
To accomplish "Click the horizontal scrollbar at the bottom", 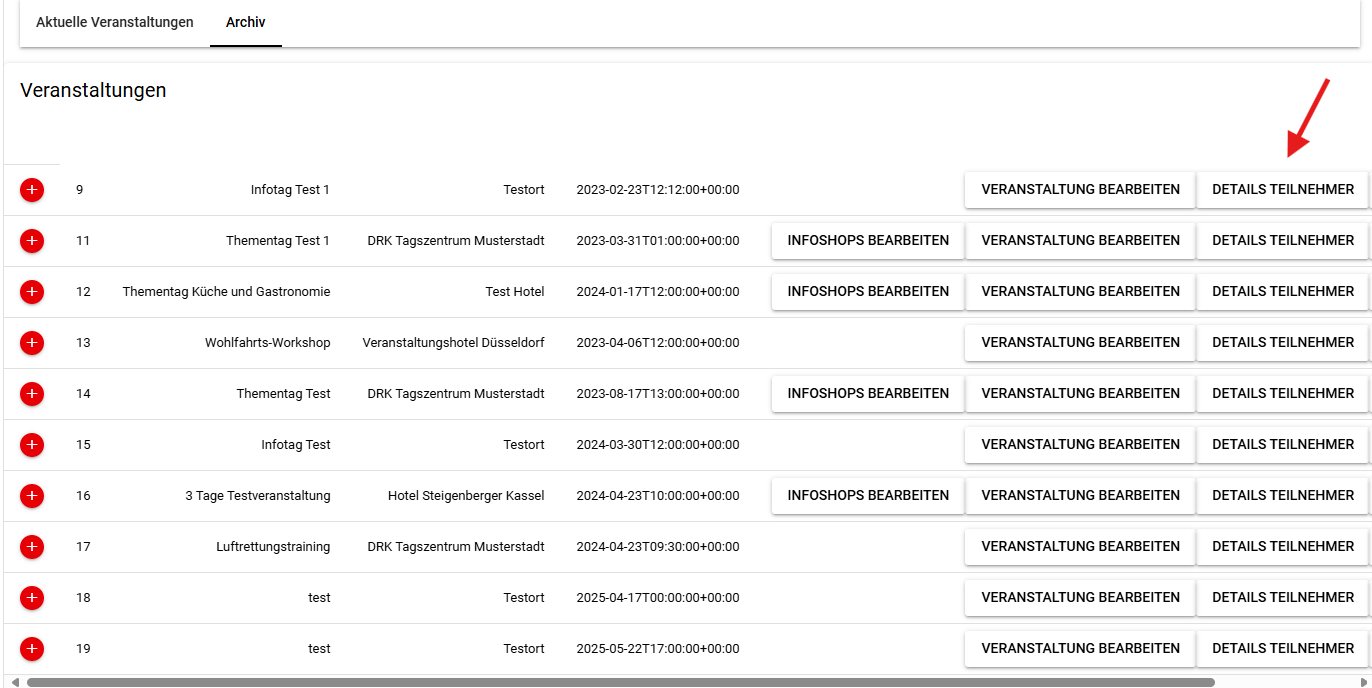I will click(x=620, y=682).
